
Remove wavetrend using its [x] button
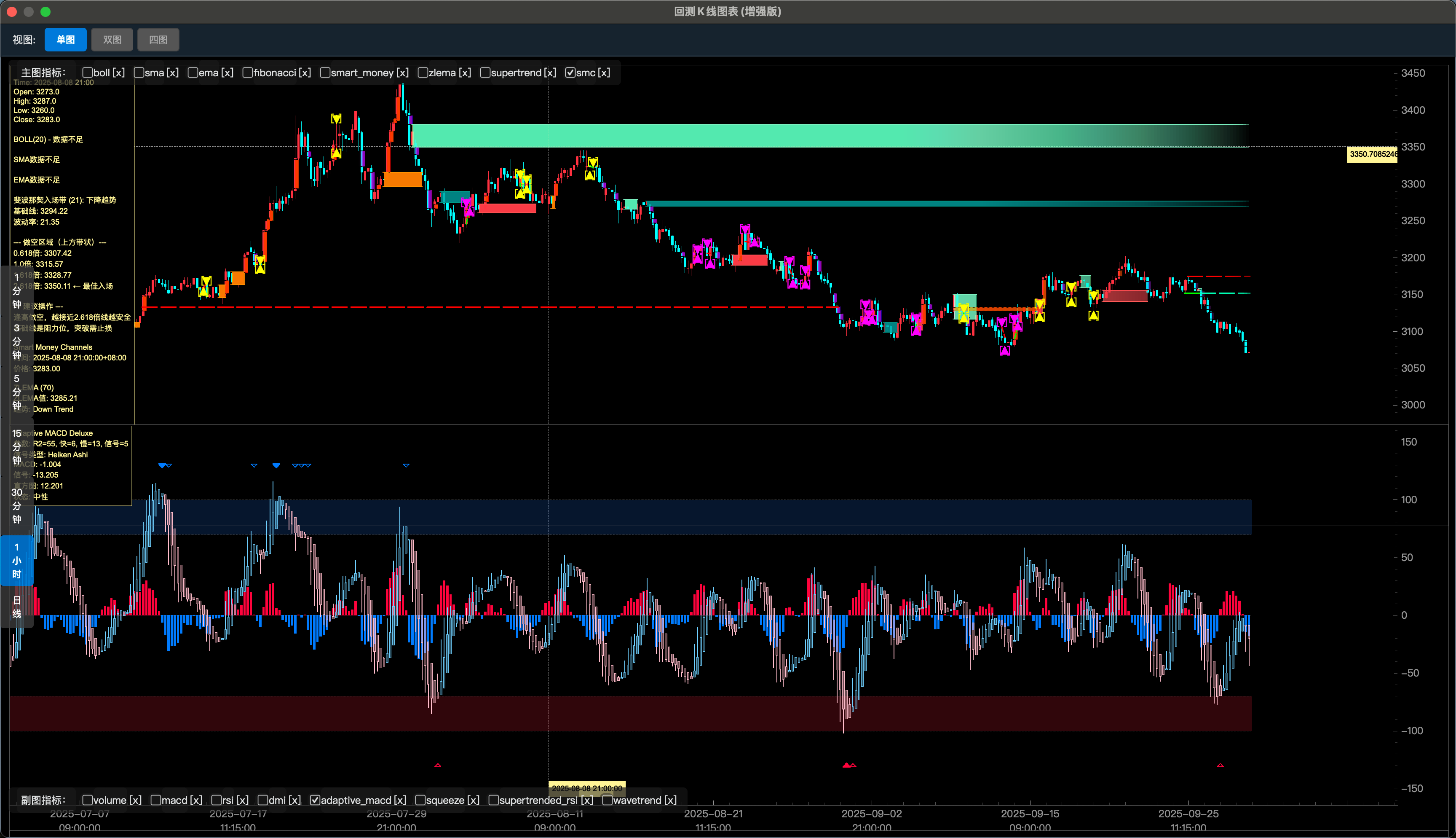pyautogui.click(x=671, y=800)
